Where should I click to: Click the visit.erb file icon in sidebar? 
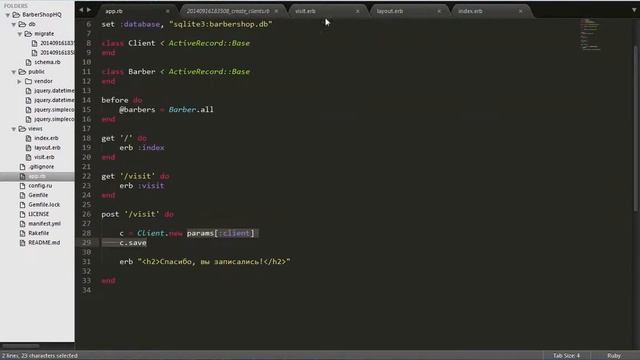[x=29, y=157]
